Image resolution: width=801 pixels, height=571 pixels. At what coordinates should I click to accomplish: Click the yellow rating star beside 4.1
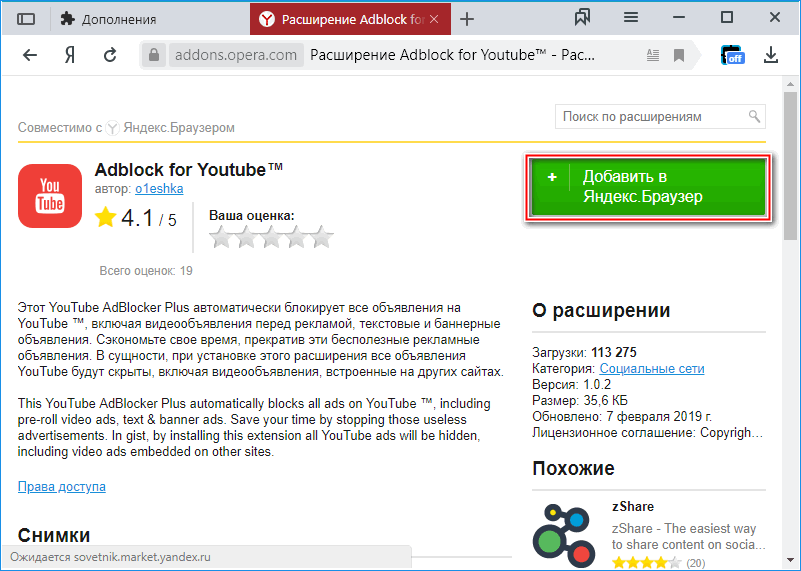(x=105, y=217)
